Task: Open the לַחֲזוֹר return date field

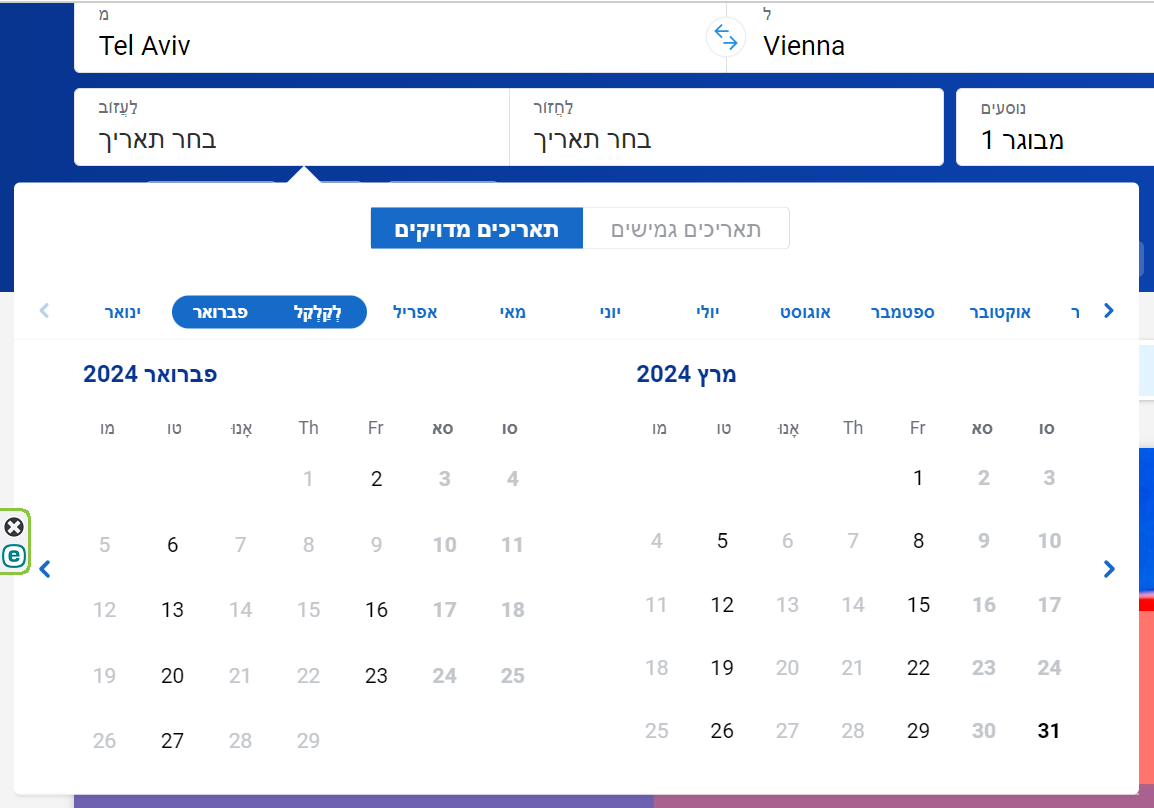Action: pyautogui.click(x=726, y=127)
